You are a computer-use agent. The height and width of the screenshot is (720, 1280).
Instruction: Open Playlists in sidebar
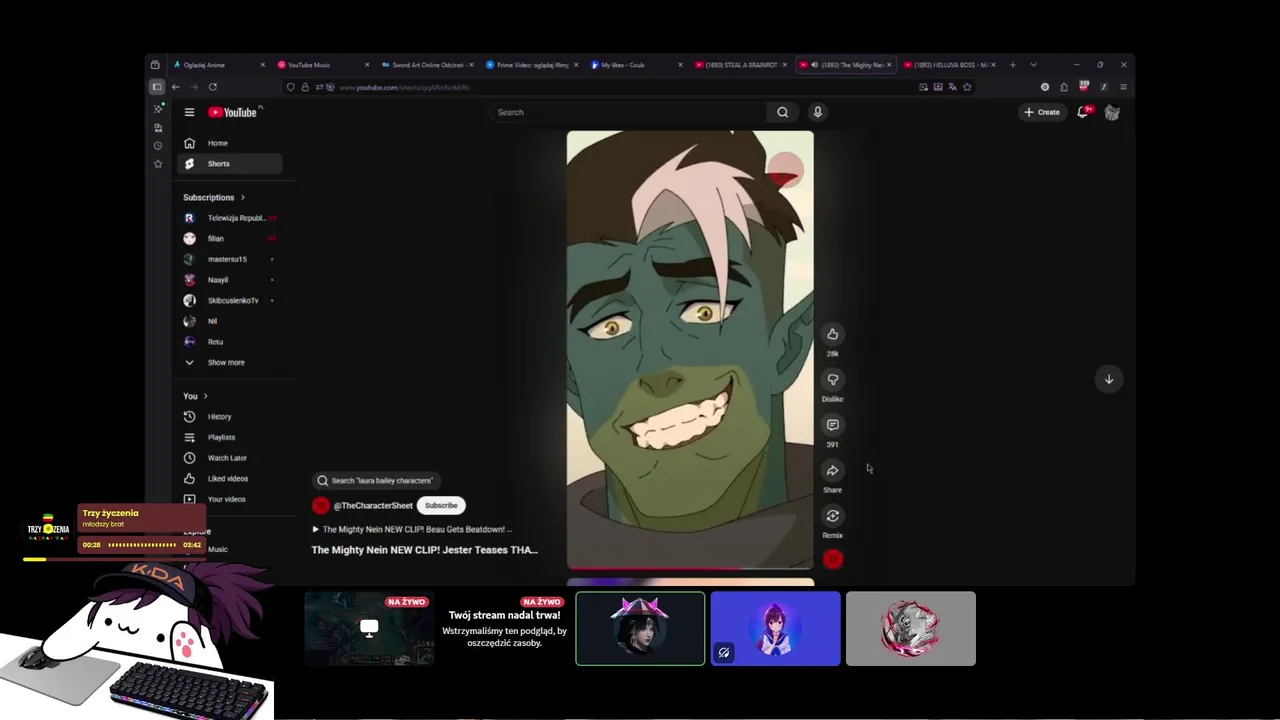click(x=230, y=437)
